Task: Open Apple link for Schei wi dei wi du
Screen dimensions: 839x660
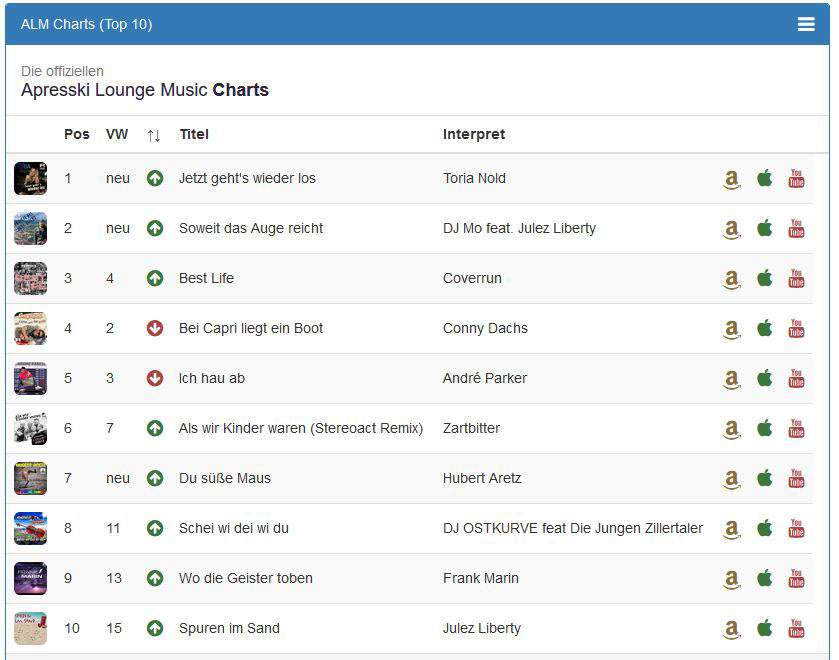Action: (x=765, y=528)
